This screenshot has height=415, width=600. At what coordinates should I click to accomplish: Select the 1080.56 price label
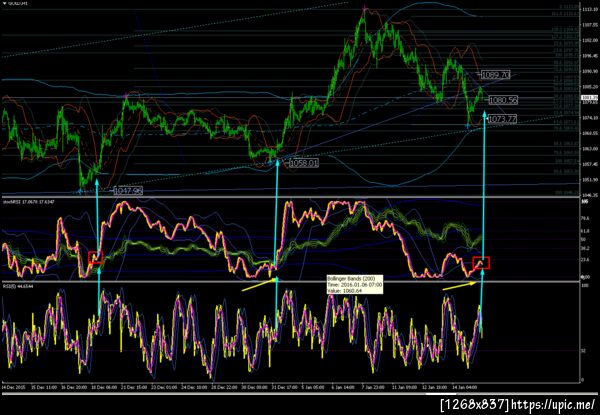pos(503,100)
